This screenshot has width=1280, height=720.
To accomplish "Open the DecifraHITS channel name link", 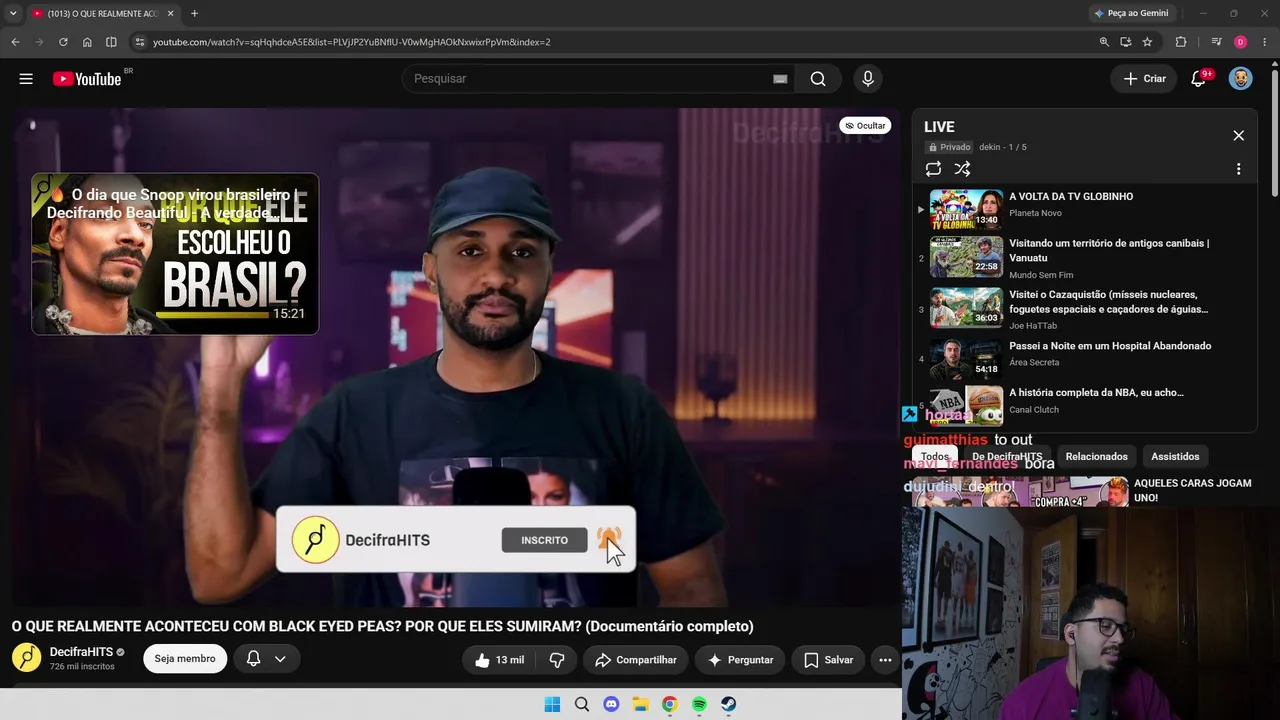I will pos(81,652).
